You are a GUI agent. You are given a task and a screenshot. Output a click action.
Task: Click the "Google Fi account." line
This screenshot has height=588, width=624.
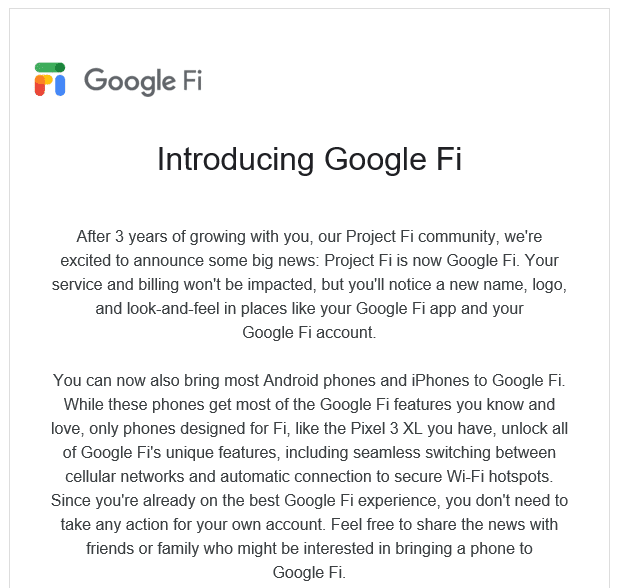pyautogui.click(x=309, y=332)
